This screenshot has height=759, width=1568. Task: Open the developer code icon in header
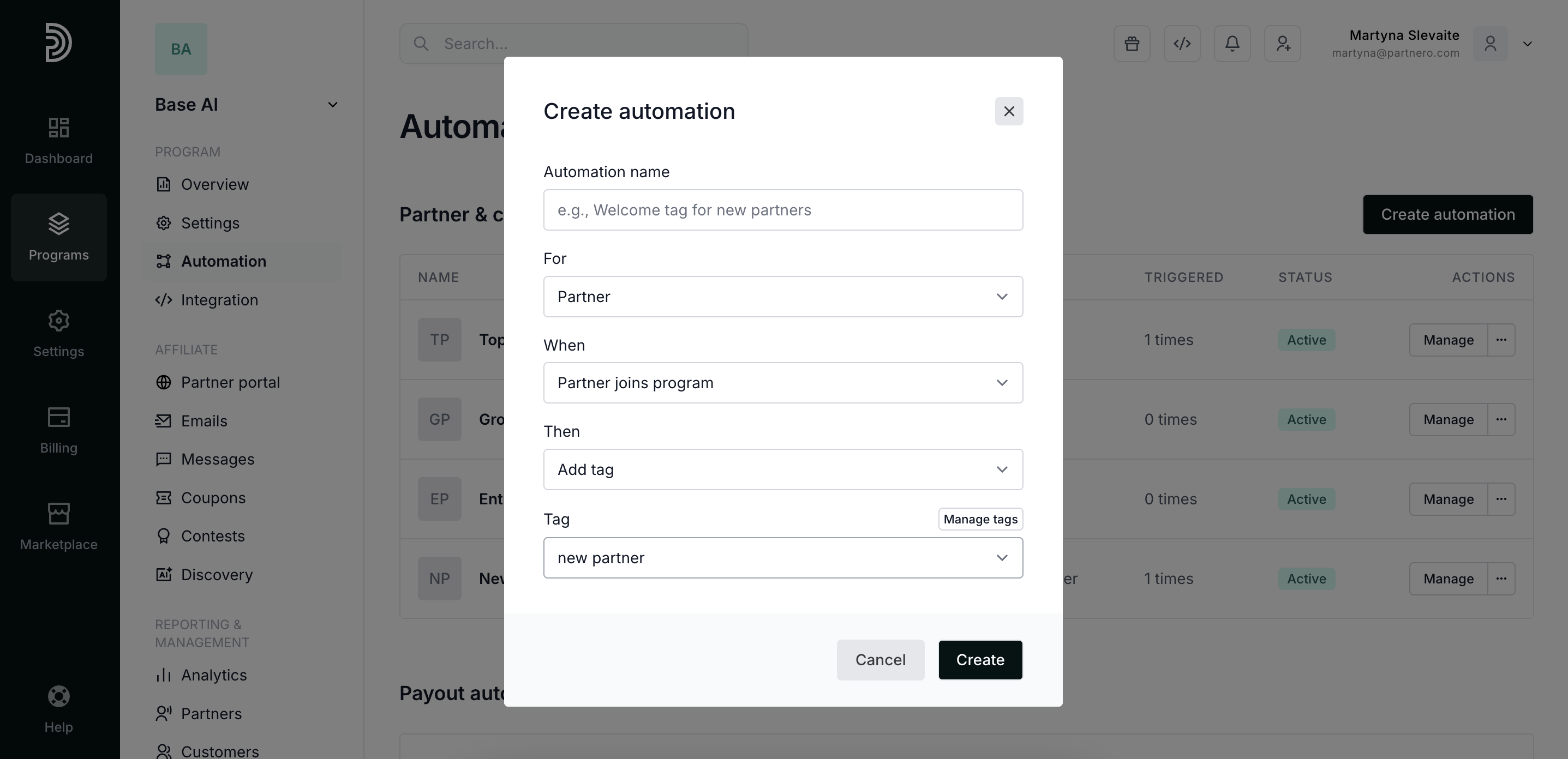click(1182, 44)
